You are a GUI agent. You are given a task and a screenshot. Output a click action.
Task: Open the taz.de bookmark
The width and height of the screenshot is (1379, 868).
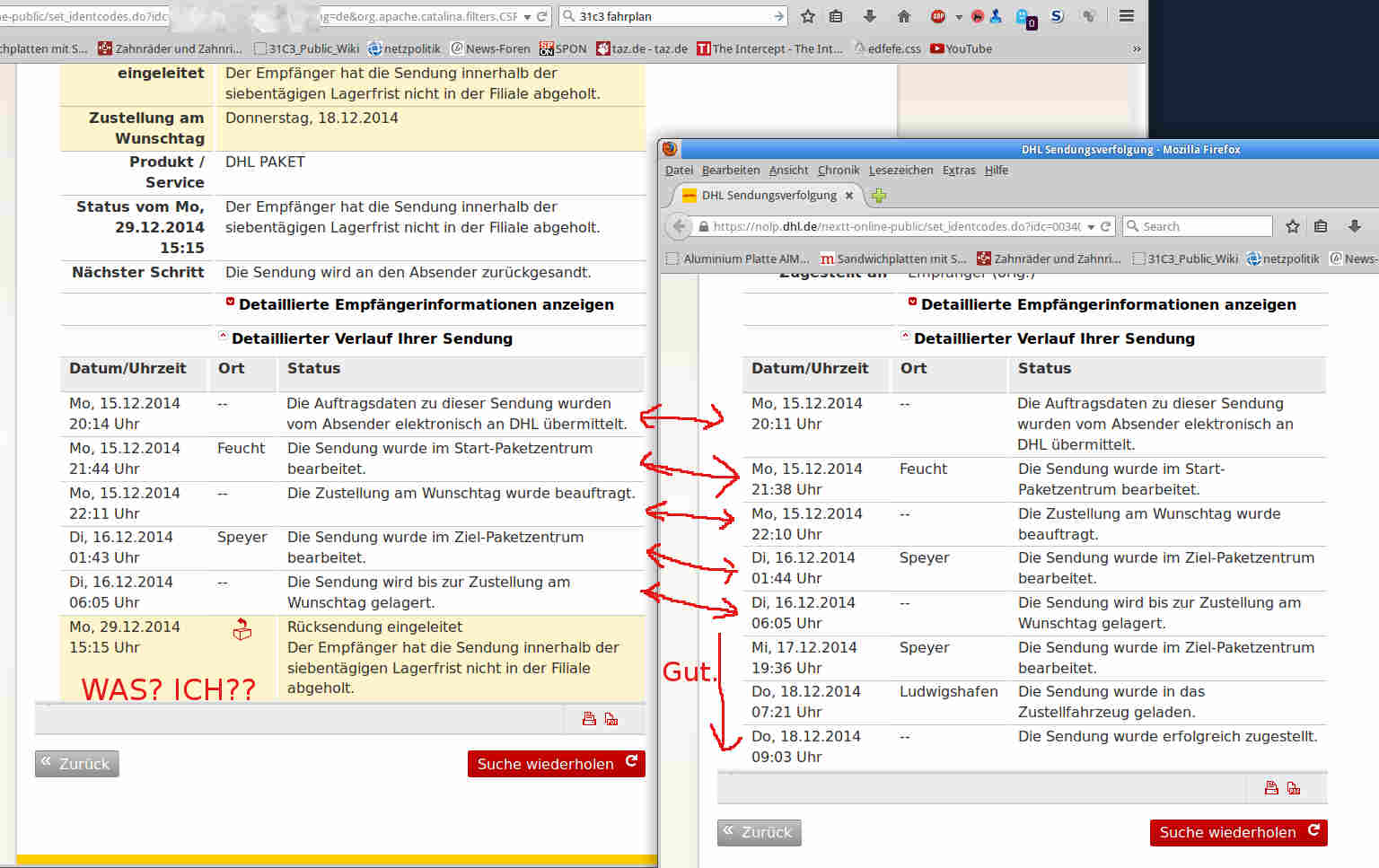pos(642,48)
